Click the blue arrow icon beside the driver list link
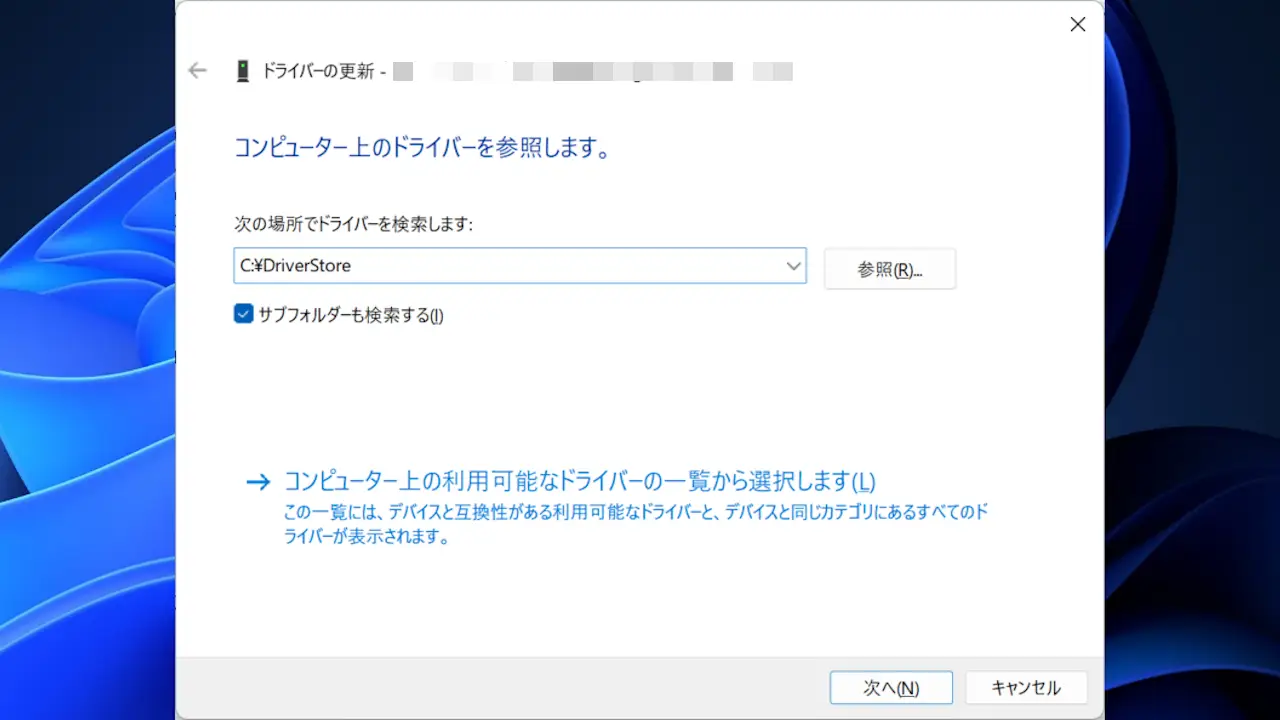The image size is (1280, 720). pyautogui.click(x=258, y=482)
